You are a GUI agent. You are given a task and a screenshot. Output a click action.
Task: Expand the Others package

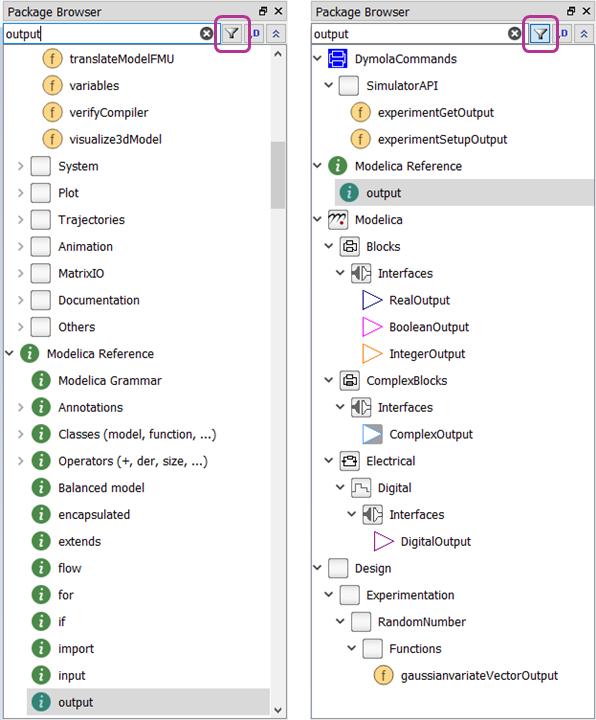point(20,327)
